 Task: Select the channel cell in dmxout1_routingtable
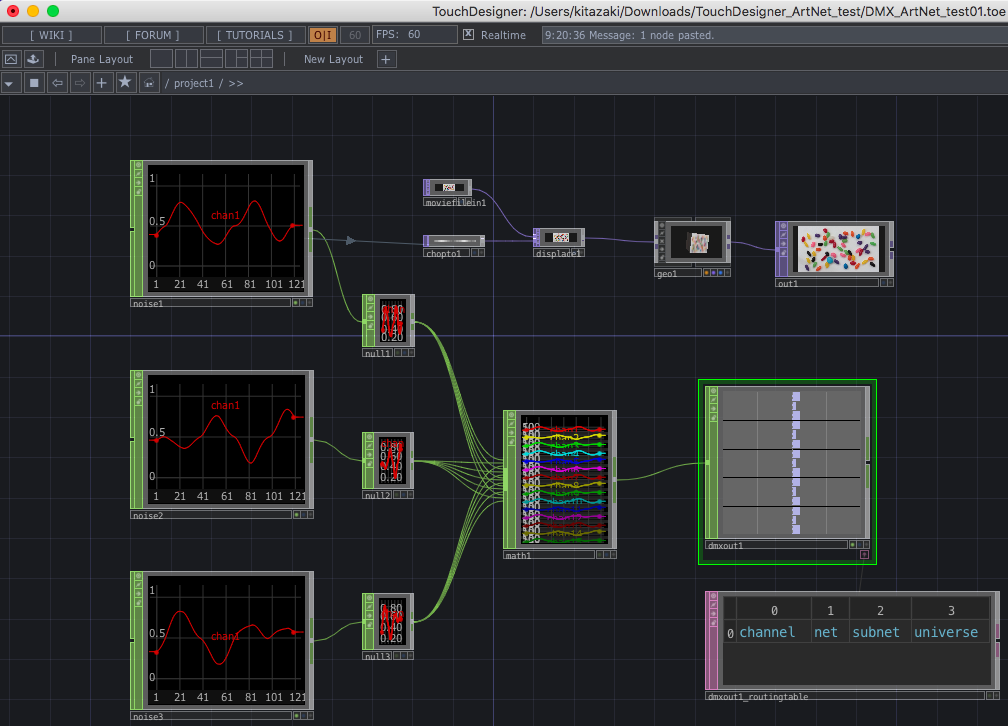coord(767,632)
